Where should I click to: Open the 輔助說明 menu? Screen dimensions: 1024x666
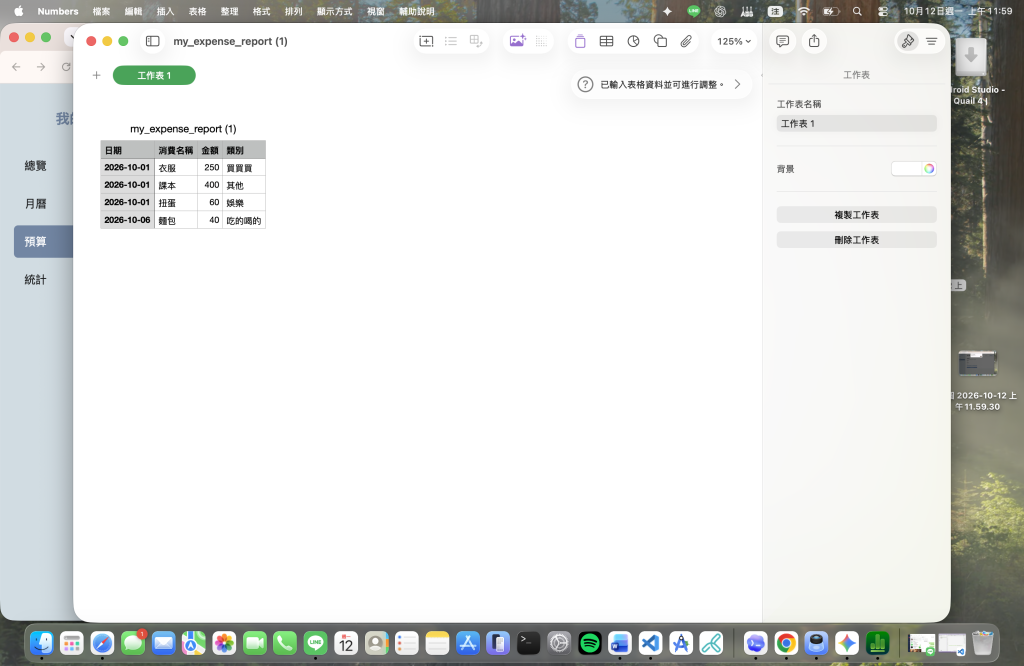tap(417, 11)
